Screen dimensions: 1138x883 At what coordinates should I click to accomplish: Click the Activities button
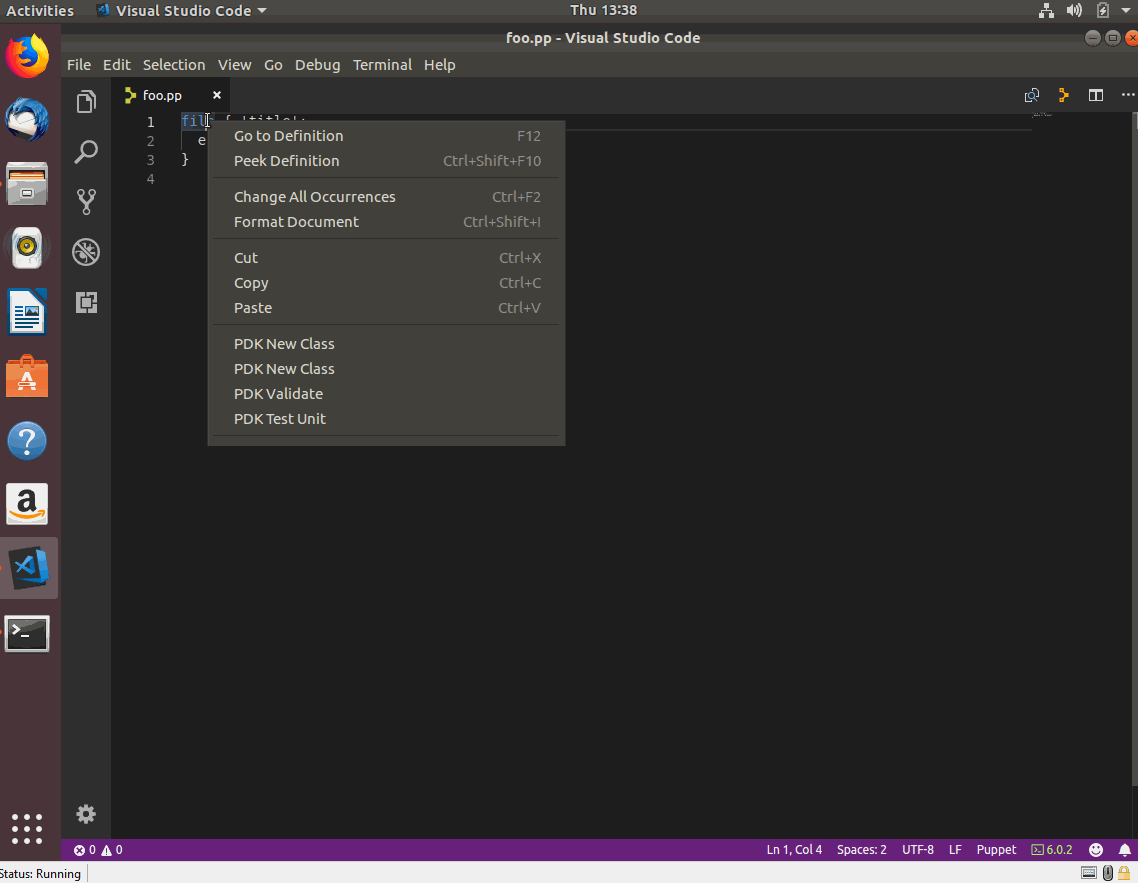coord(40,10)
